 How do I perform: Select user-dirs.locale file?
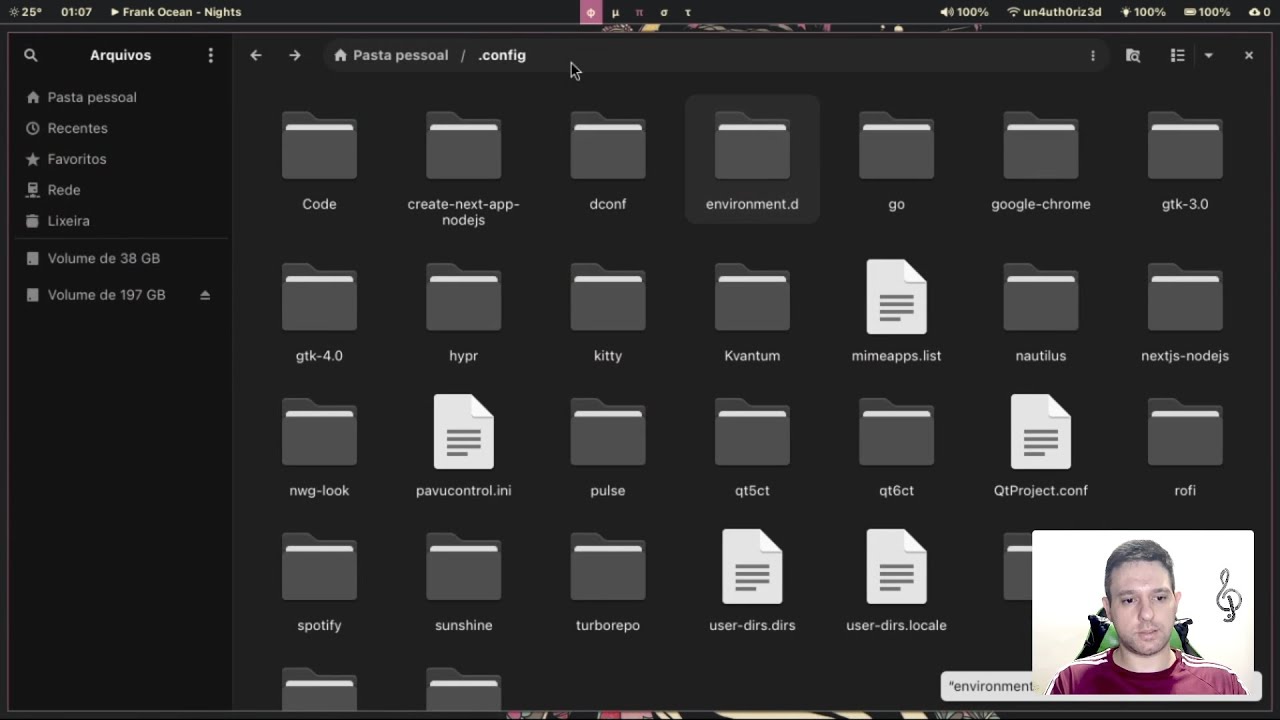click(896, 582)
